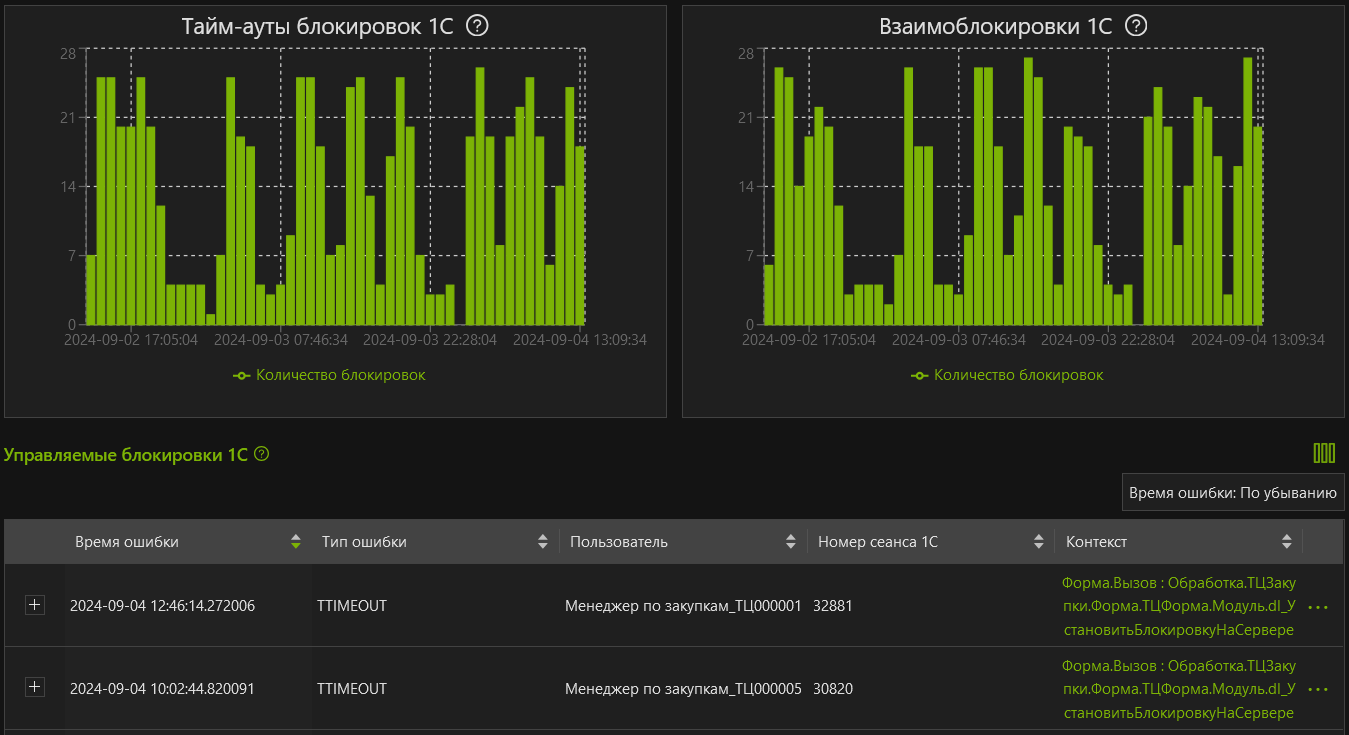Viewport: 1349px width, 735px height.
Task: Click help icon beside Управляемые блокировки 1С
Action: coord(262,454)
